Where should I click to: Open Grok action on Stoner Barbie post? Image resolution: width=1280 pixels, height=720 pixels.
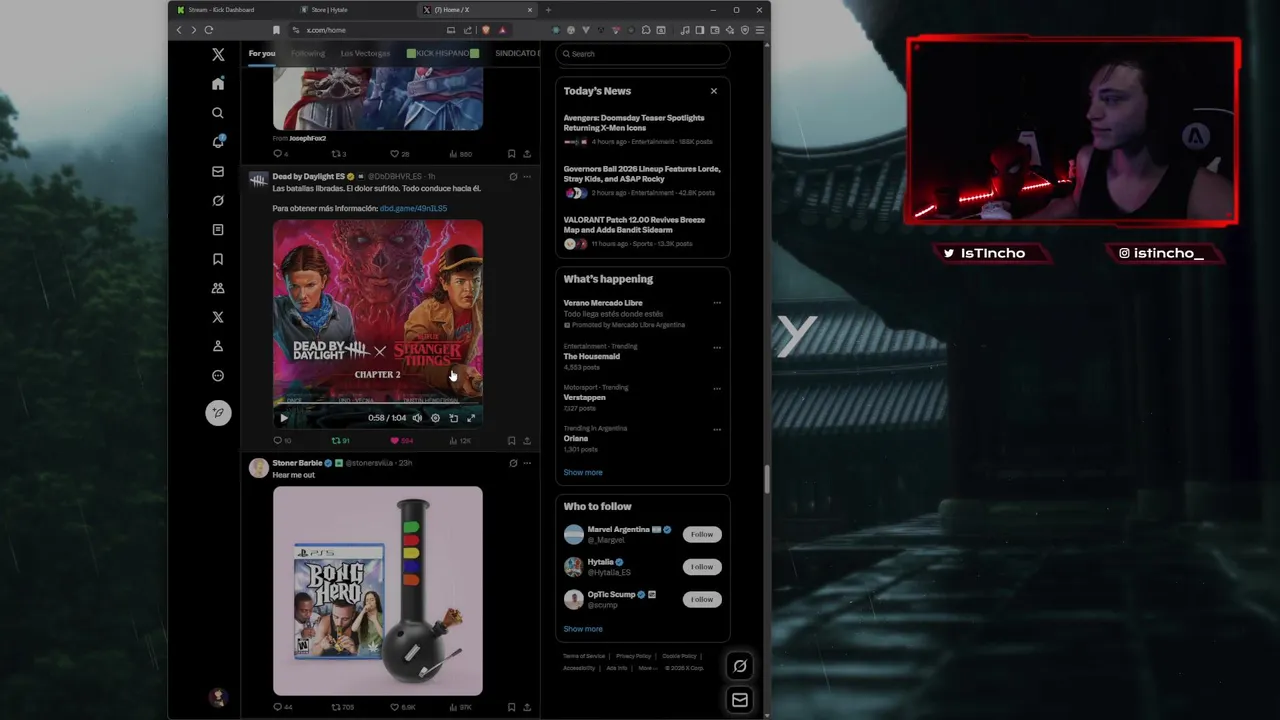[513, 463]
